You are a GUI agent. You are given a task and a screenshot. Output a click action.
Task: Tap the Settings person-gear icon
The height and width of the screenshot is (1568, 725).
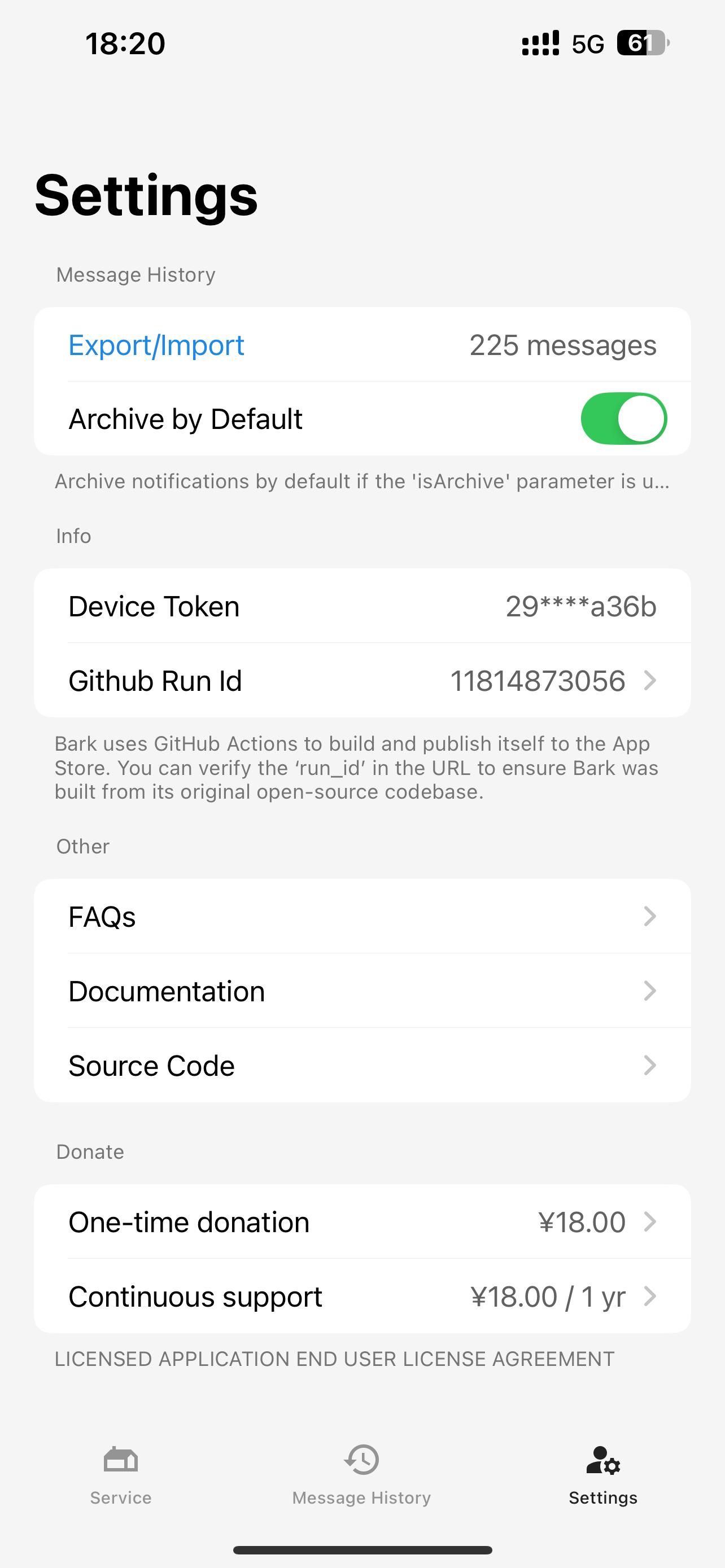pos(602,1460)
